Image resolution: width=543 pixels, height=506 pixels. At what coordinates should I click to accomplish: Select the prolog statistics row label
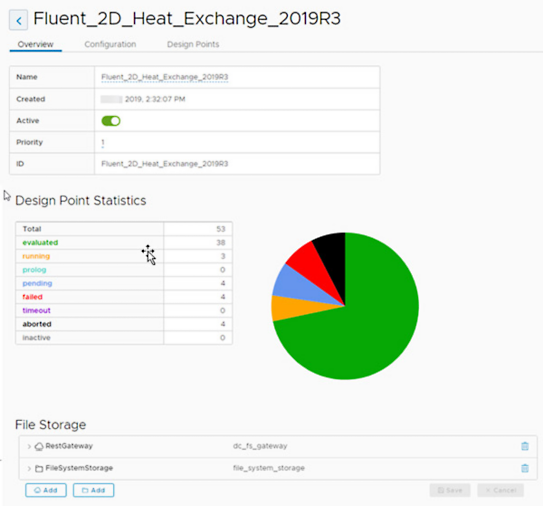tap(34, 270)
